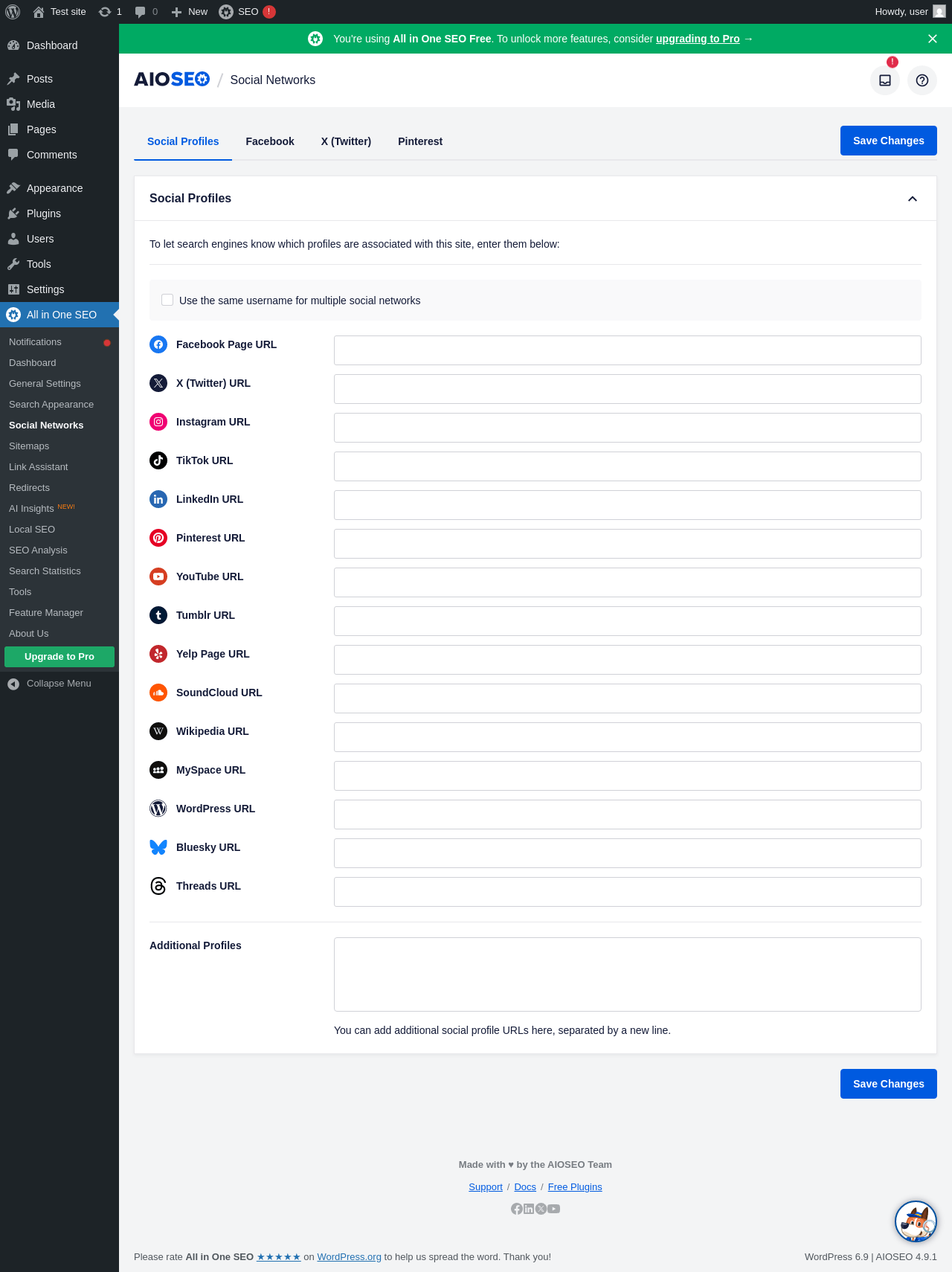Collapse the Social Profiles section
The height and width of the screenshot is (1272, 952).
point(913,199)
